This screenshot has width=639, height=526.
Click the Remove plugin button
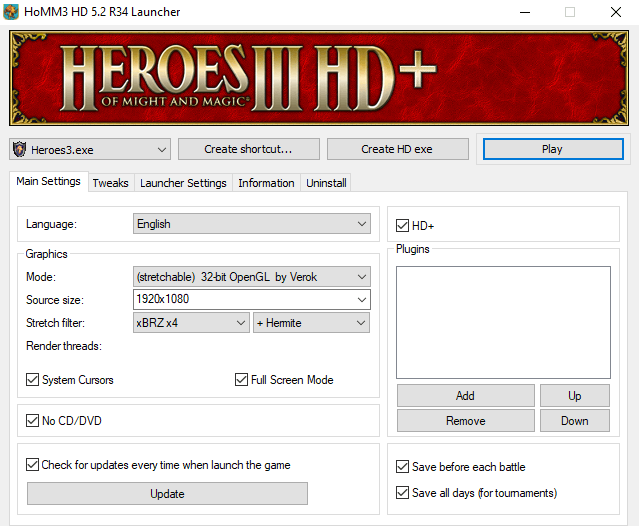pyautogui.click(x=465, y=420)
